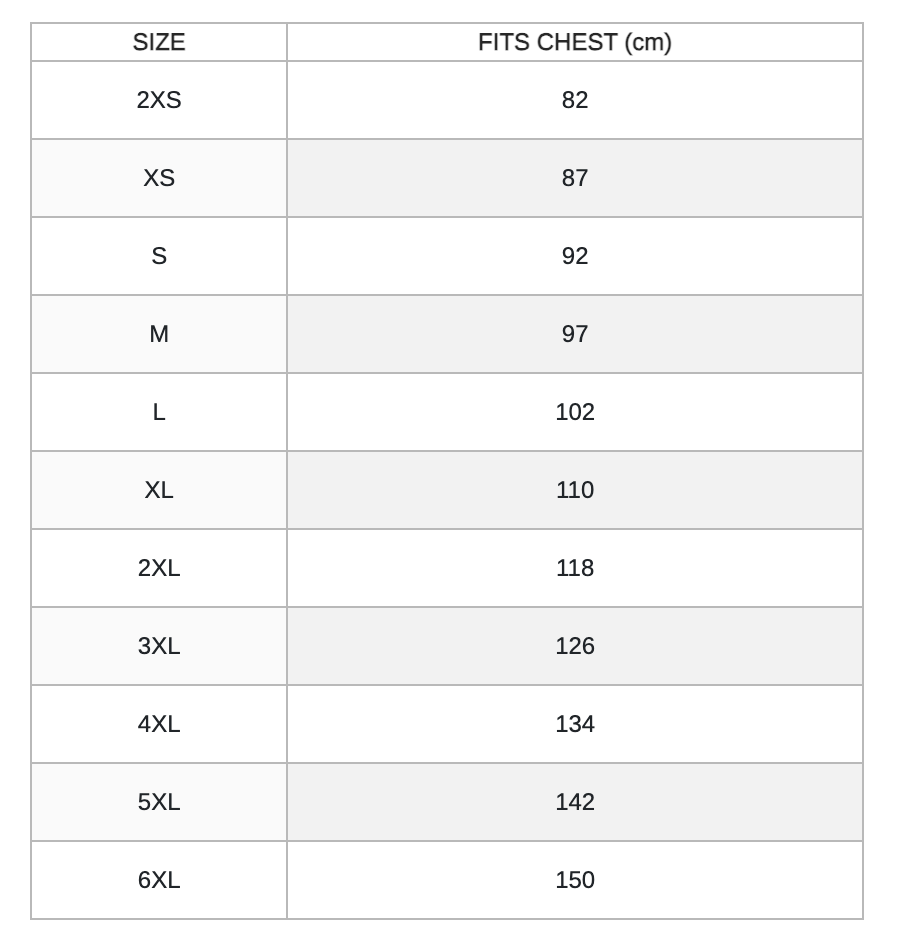
Task: Click chest value 82
Action: (x=575, y=100)
